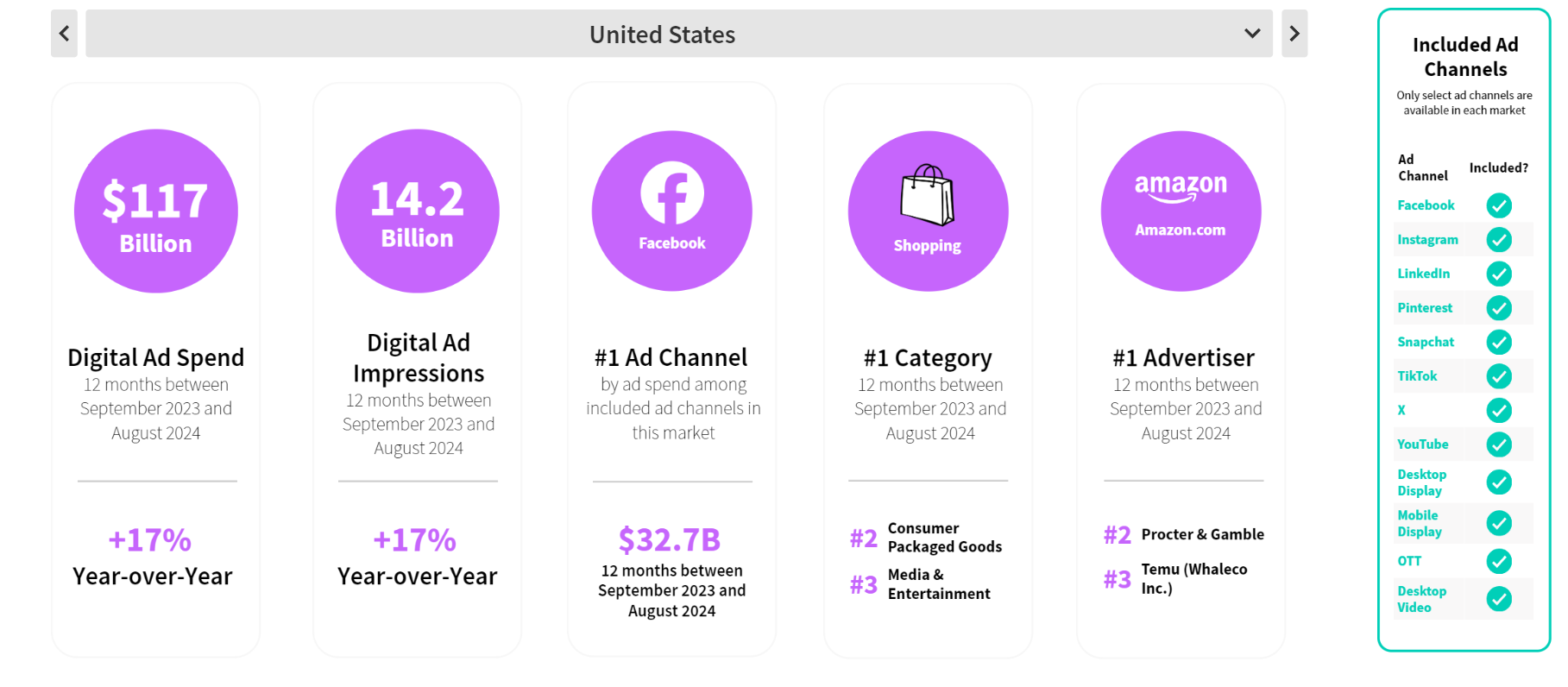Select the X ad channel label
Viewport: 1568px width, 687px height.
coord(1401,410)
